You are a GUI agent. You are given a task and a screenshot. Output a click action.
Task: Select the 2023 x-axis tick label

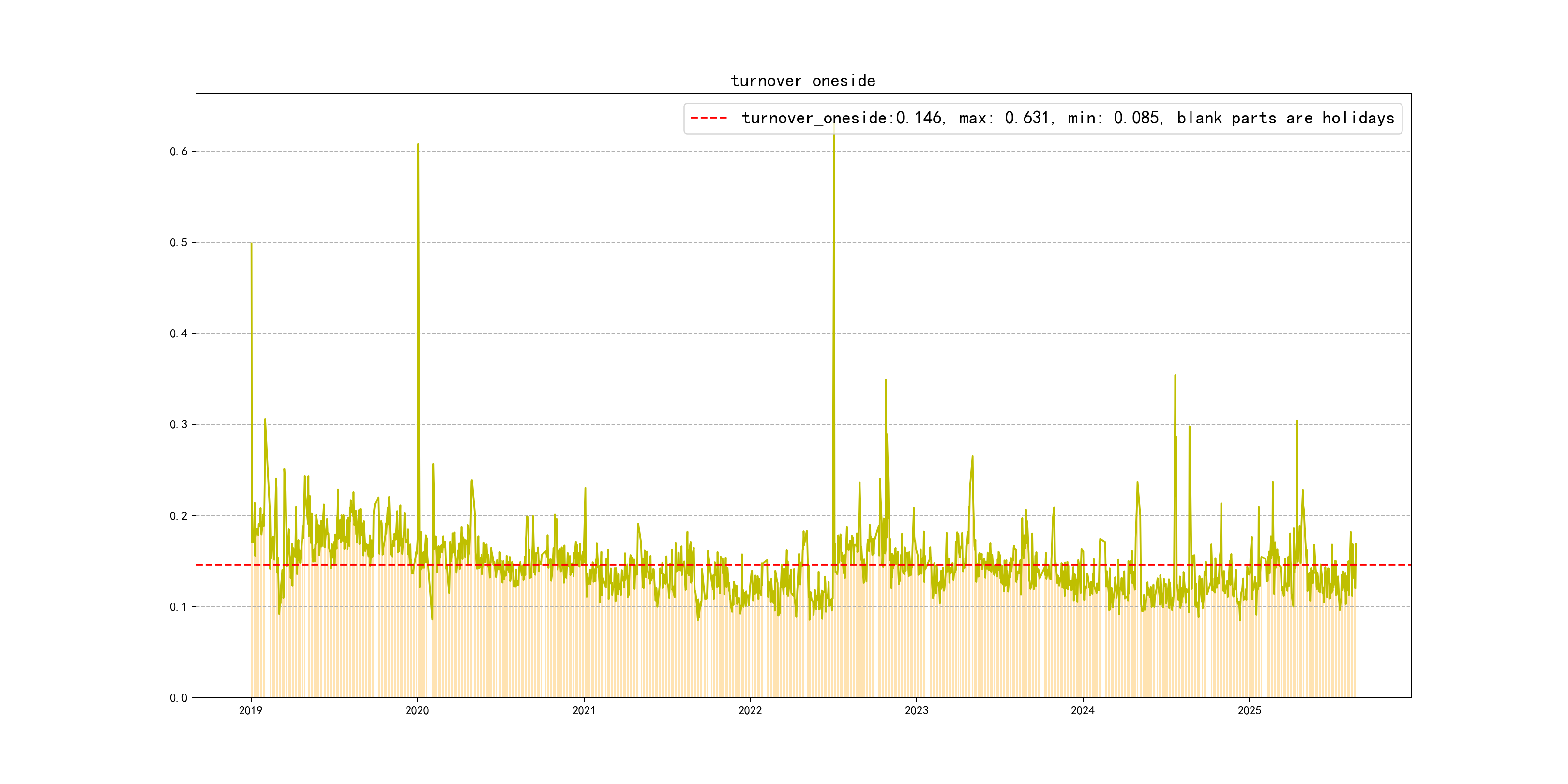pos(916,710)
